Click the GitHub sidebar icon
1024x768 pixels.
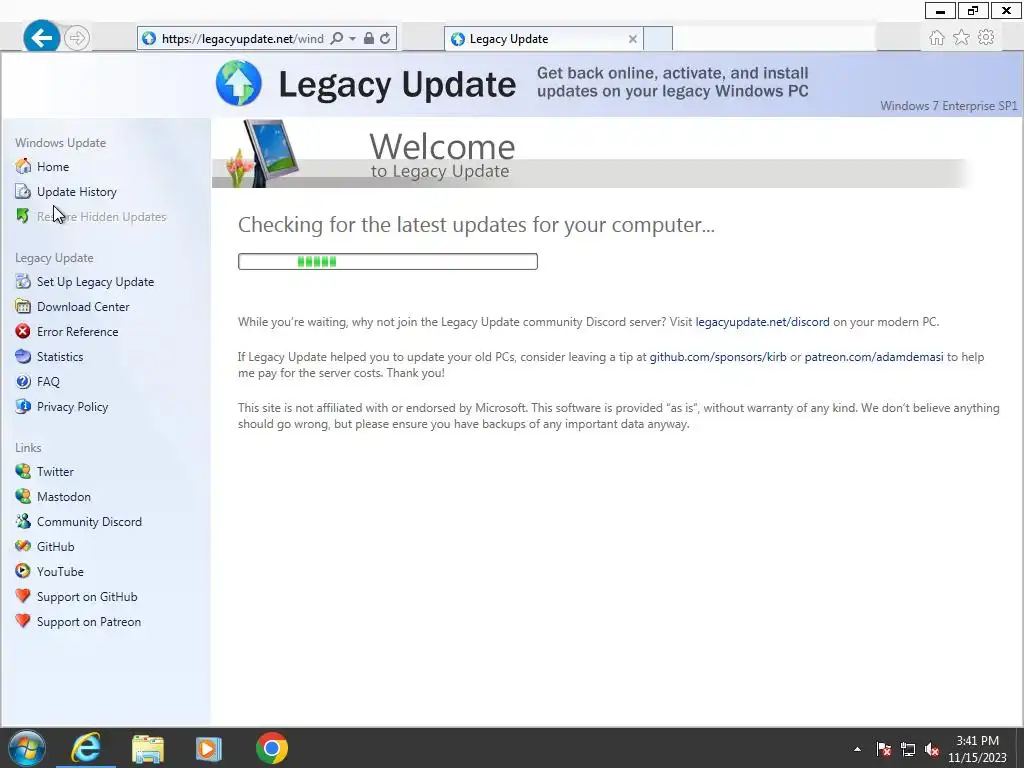[23, 546]
